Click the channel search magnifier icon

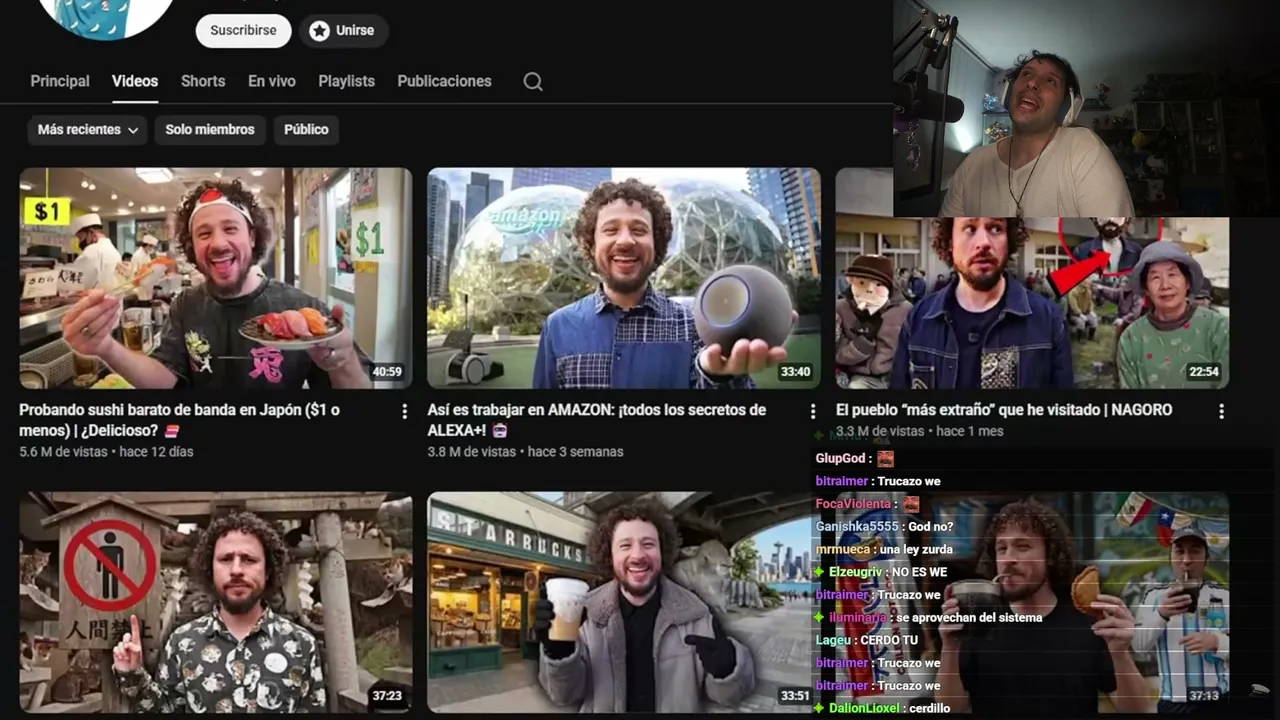pos(533,82)
